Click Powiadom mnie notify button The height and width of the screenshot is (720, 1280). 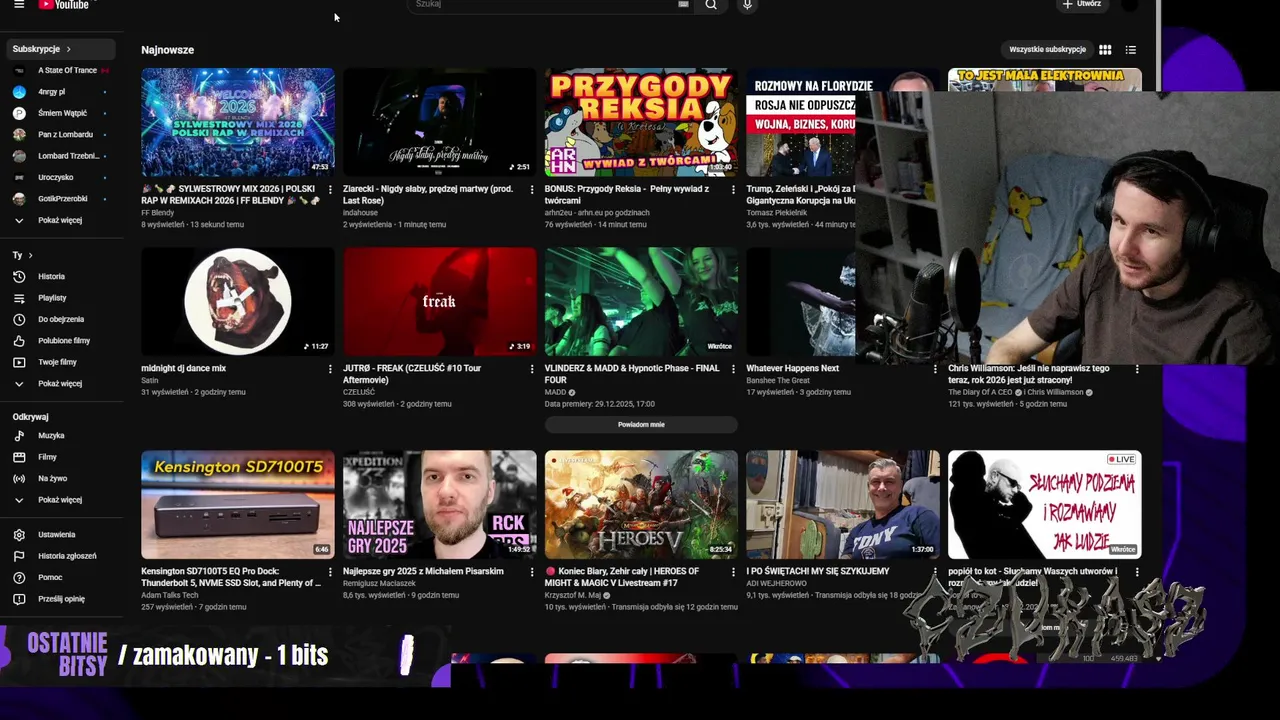[641, 425]
